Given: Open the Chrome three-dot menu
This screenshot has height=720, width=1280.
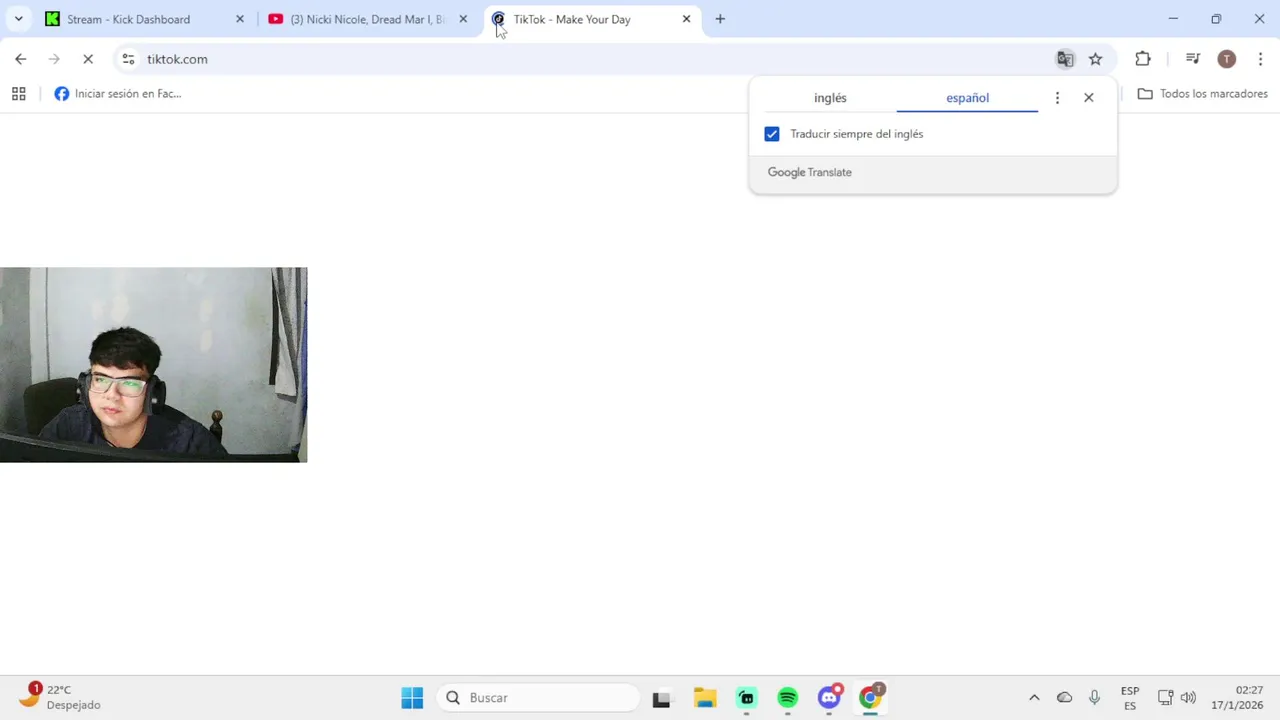Looking at the screenshot, I should point(1260,59).
